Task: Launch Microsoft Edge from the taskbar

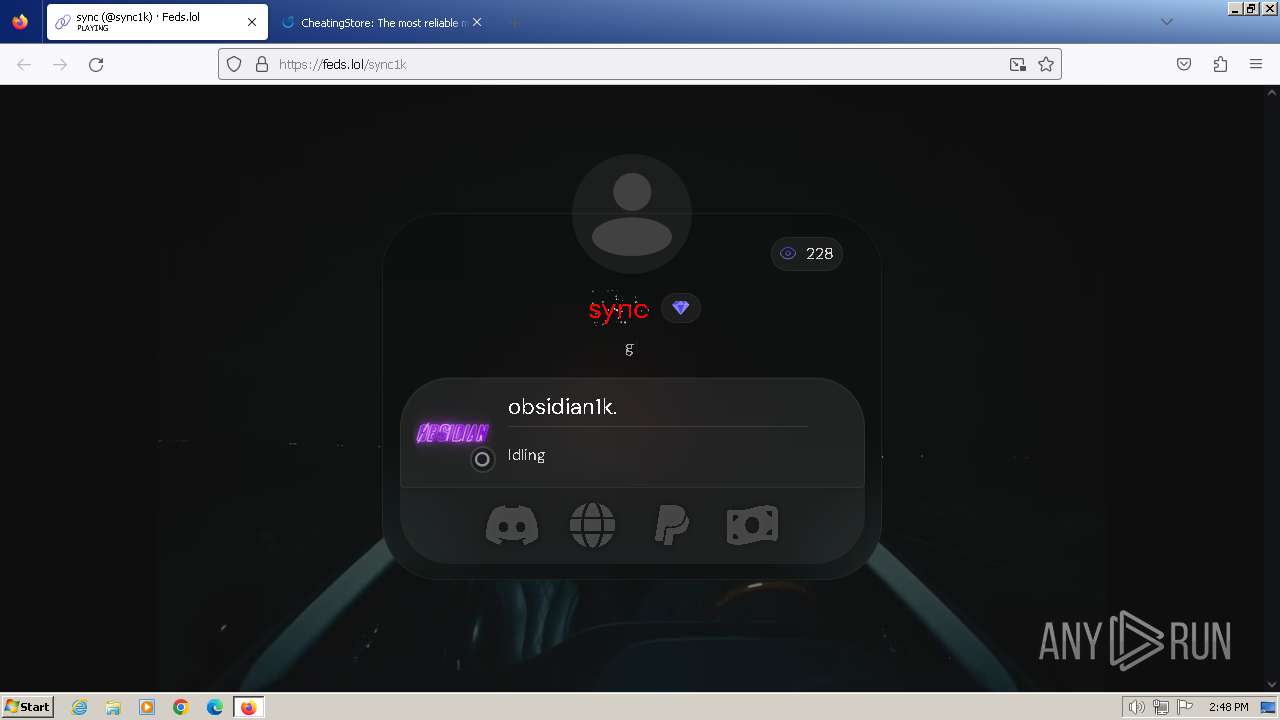Action: coord(215,707)
